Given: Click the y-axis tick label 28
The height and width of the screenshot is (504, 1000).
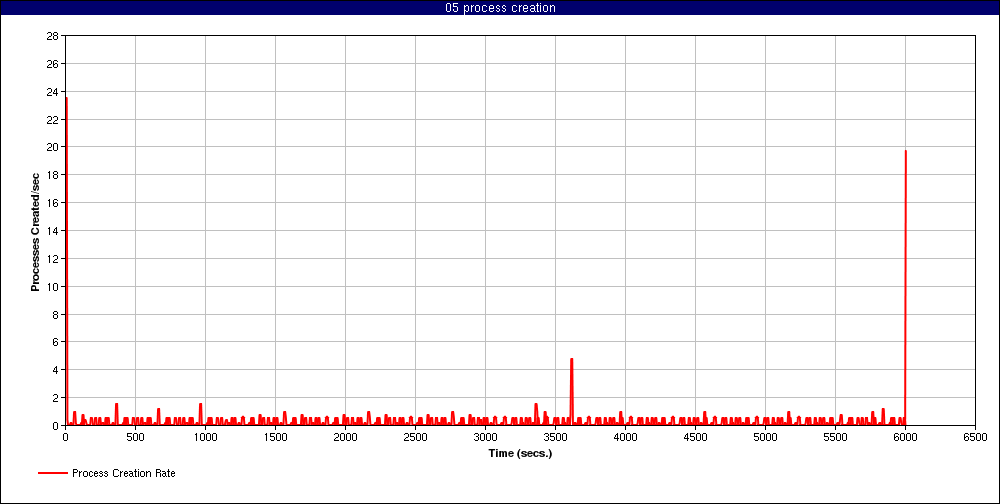Looking at the screenshot, I should (53, 36).
